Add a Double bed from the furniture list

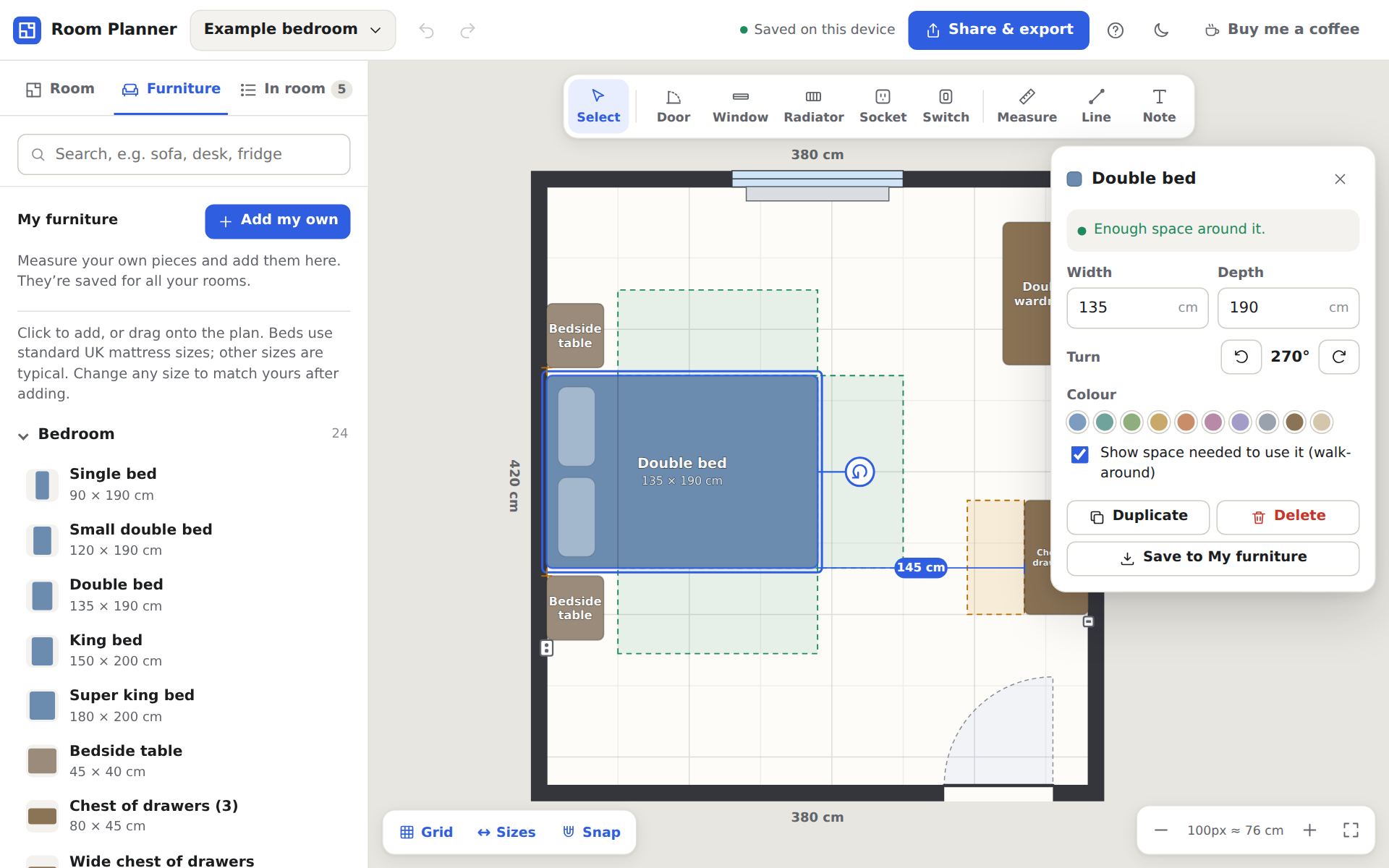pos(184,595)
